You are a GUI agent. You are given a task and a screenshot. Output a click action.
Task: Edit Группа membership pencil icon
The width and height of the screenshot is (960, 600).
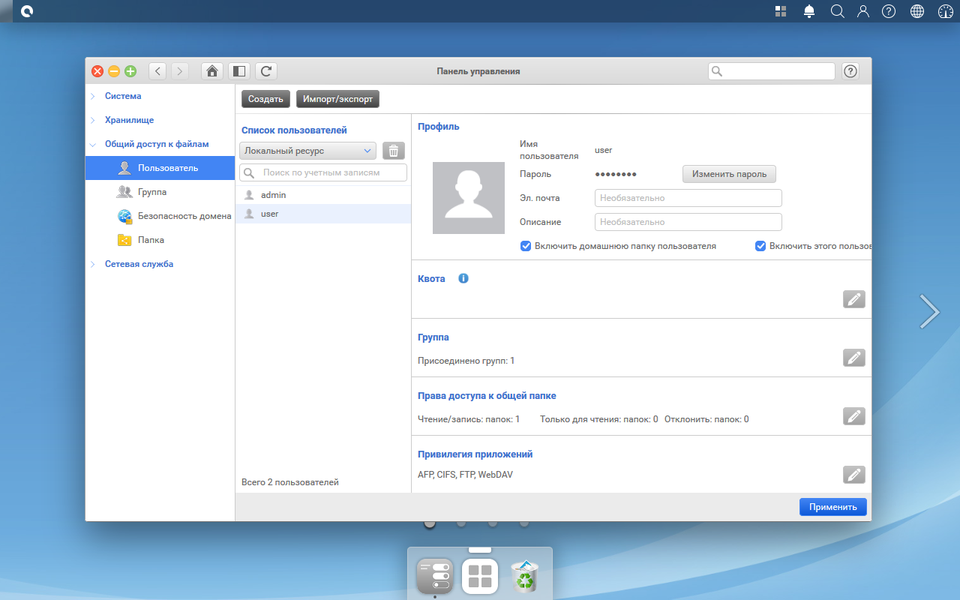point(853,358)
